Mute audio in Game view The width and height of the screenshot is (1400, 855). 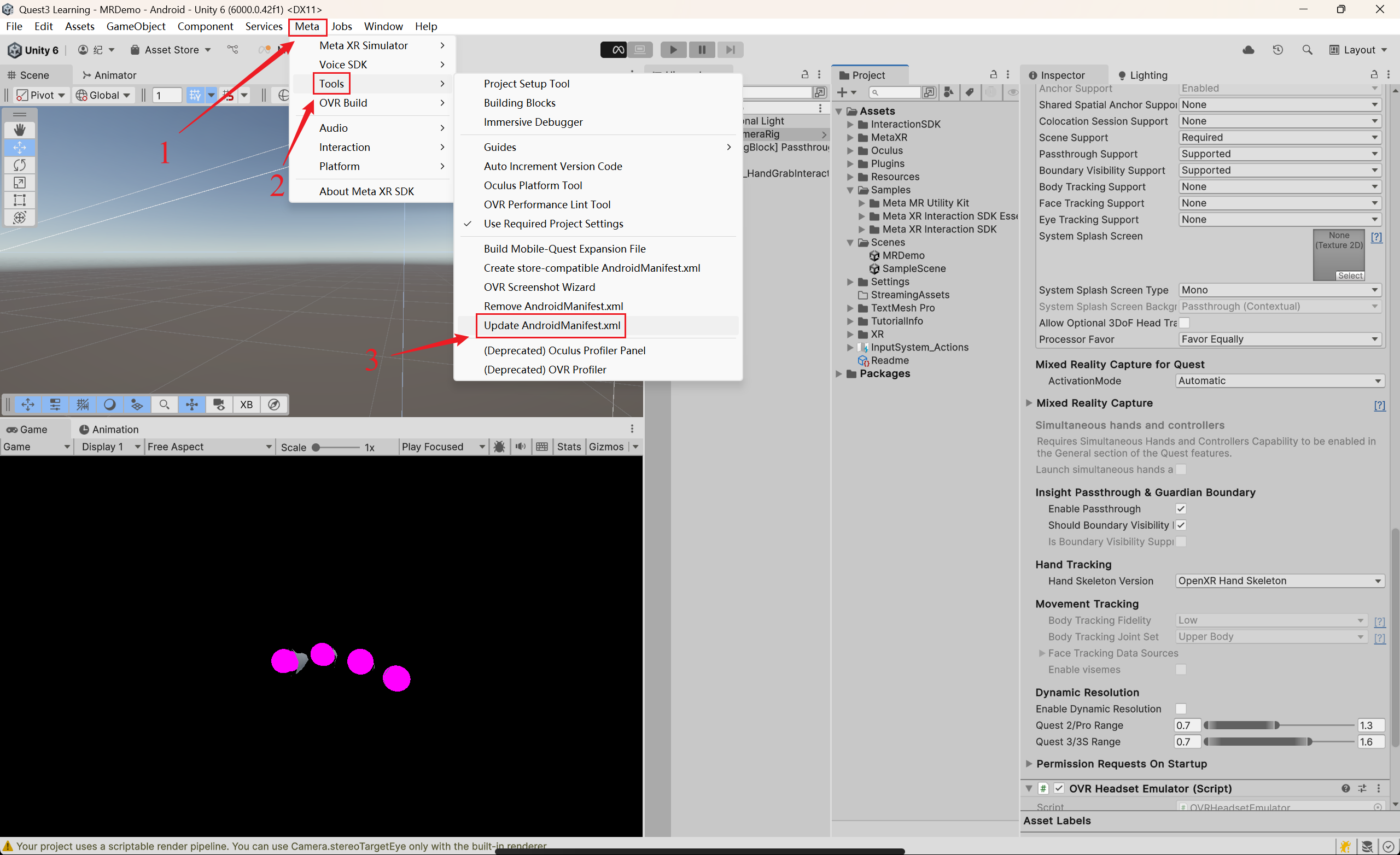(520, 447)
